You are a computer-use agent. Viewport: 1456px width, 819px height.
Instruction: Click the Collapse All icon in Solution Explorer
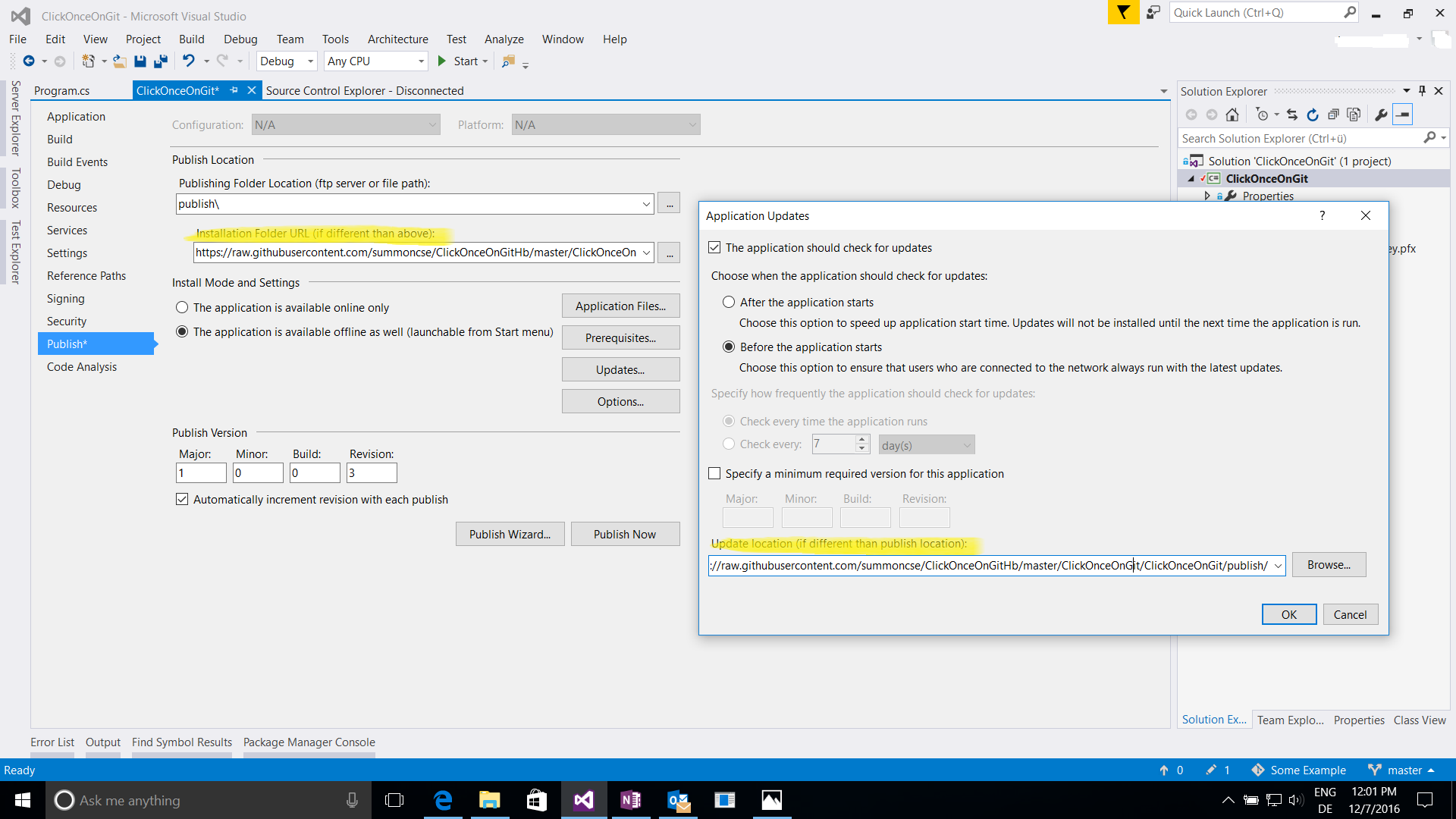pyautogui.click(x=1333, y=115)
